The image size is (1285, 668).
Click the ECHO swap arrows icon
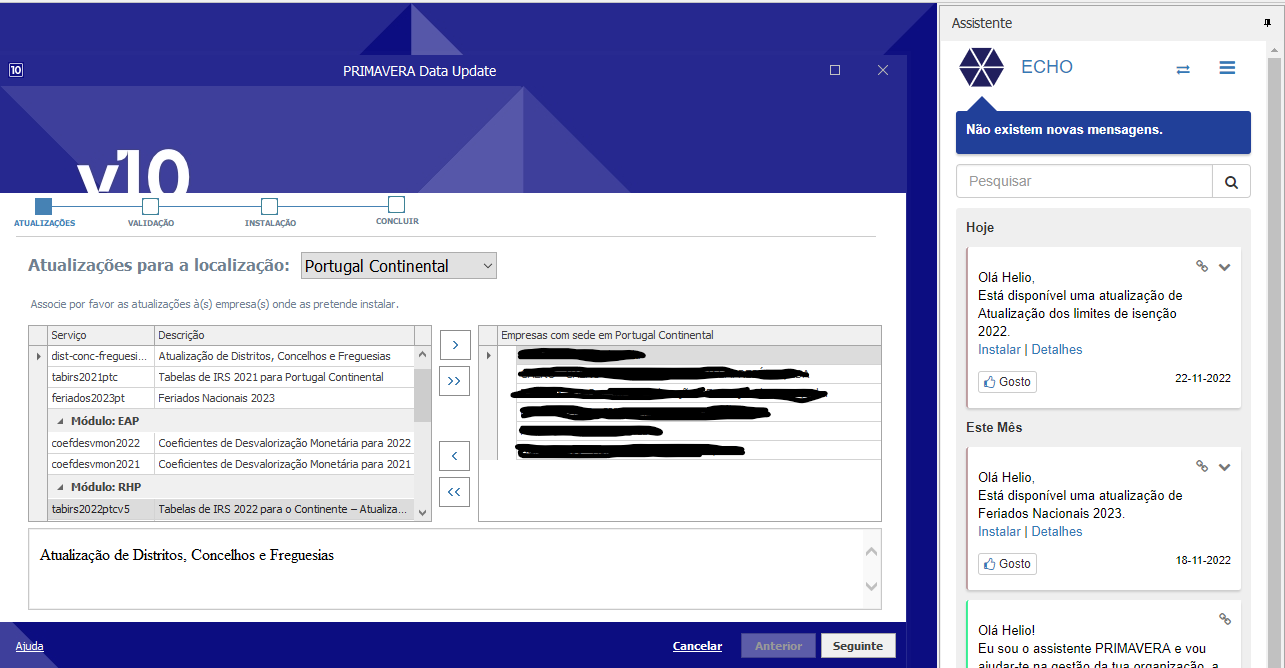tap(1183, 69)
